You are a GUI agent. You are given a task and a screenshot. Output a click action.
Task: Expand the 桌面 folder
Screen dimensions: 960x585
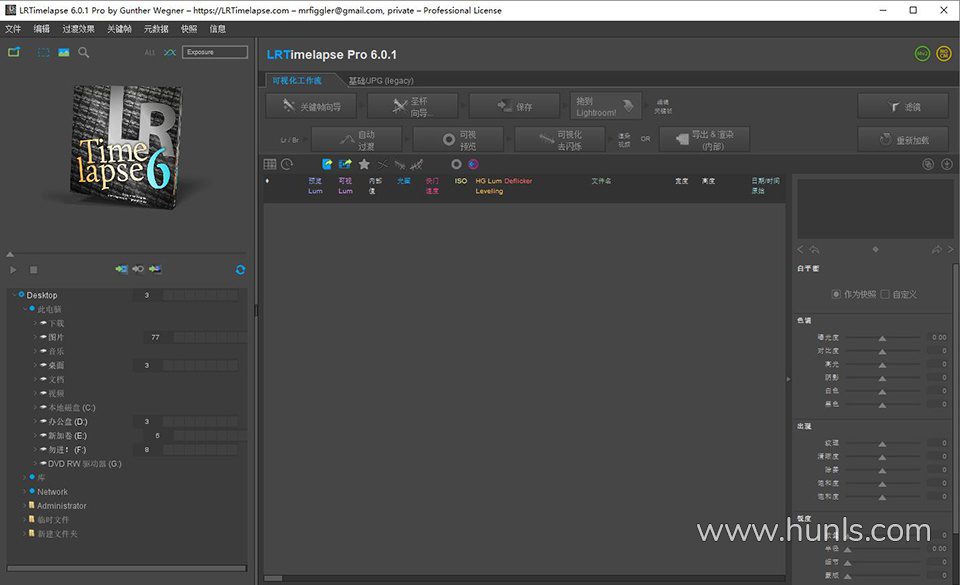(x=36, y=365)
